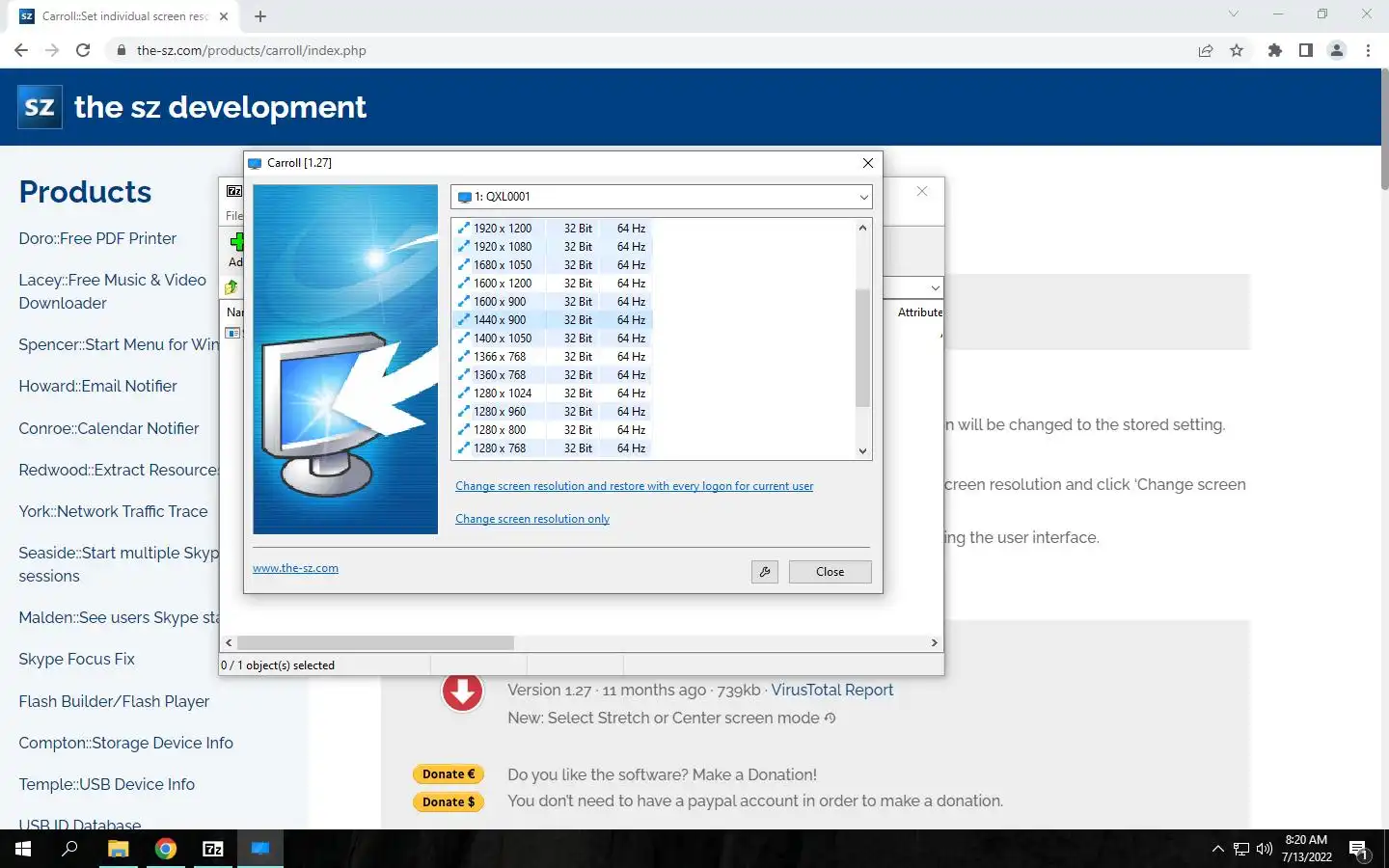
Task: Select the 1360 x 768 resolution row
Action: (554, 375)
